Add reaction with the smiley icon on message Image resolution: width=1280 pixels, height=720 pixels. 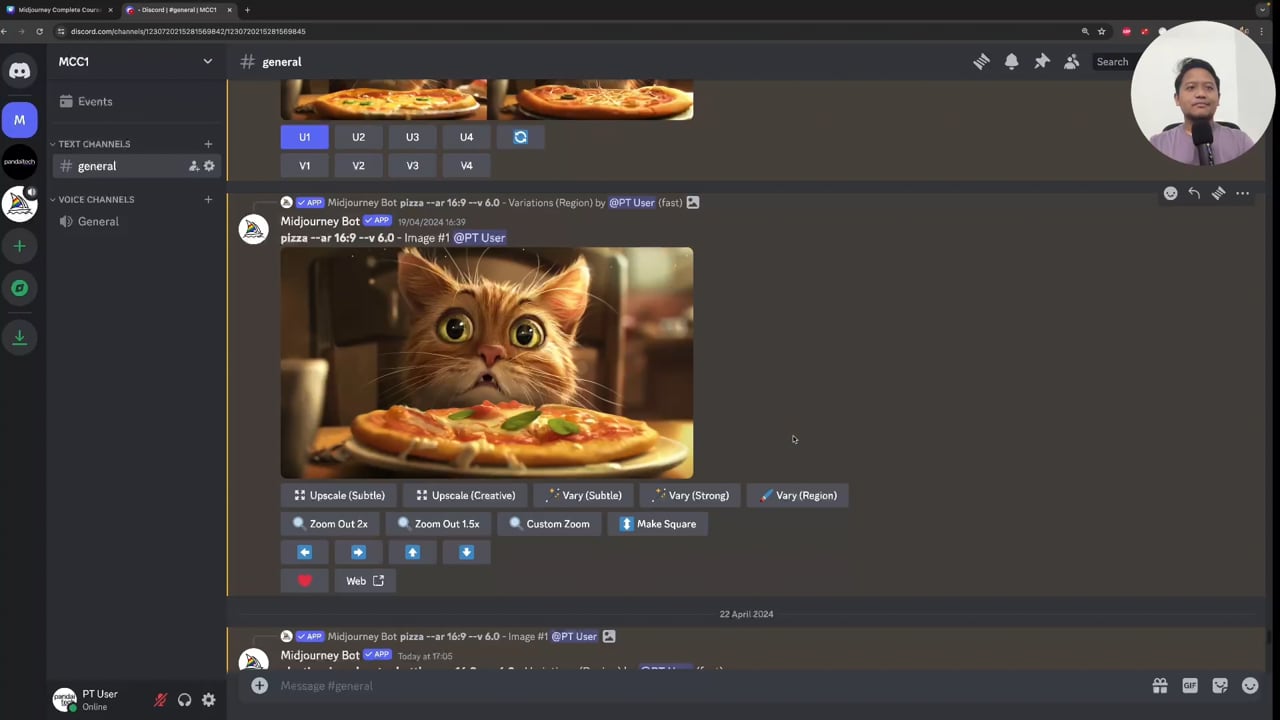[1170, 193]
